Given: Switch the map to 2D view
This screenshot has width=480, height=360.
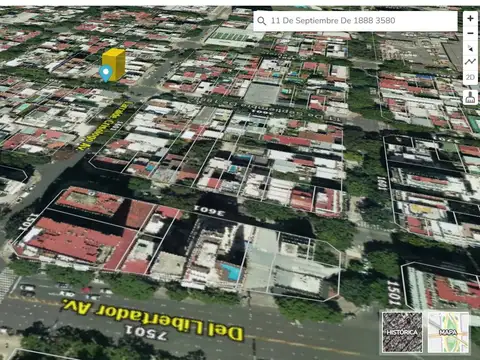Looking at the screenshot, I should (x=470, y=77).
